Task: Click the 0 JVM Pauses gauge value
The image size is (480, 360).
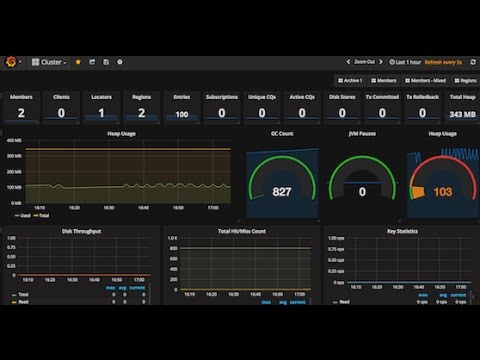Action: point(362,192)
